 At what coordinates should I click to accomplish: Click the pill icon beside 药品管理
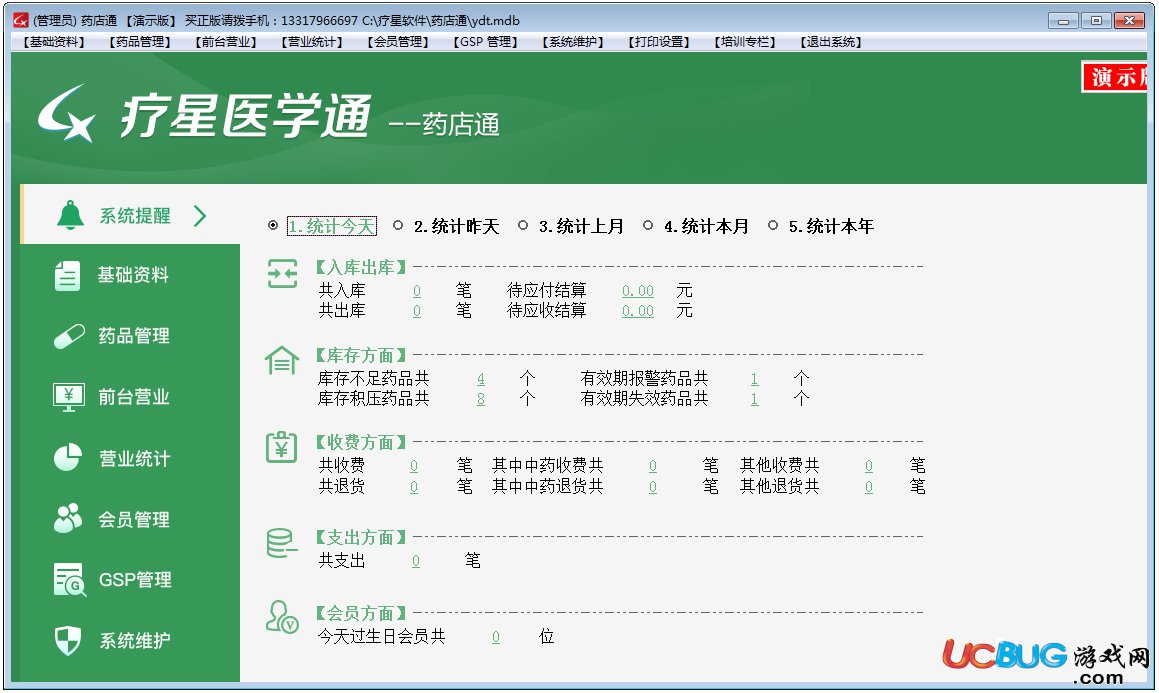(x=69, y=336)
